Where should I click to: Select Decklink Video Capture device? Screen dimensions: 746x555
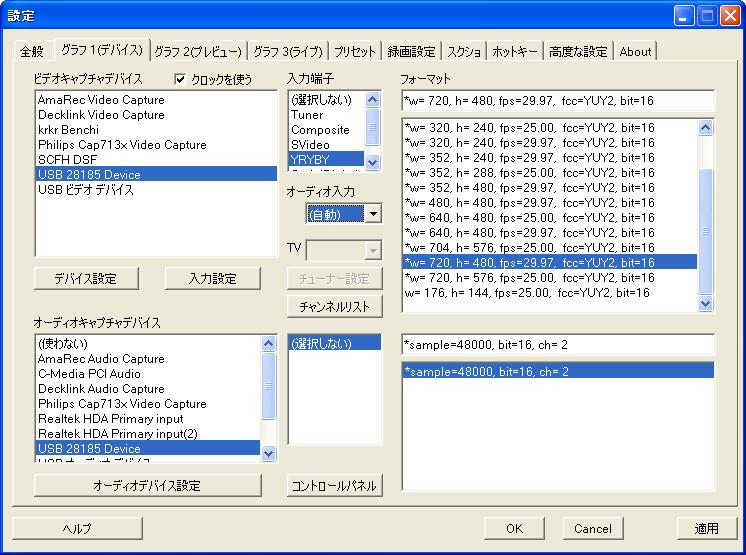tap(101, 115)
